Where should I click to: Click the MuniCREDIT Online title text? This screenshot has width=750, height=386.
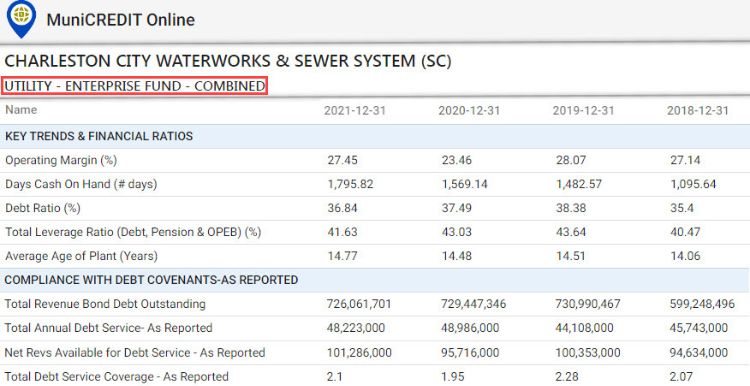click(121, 20)
